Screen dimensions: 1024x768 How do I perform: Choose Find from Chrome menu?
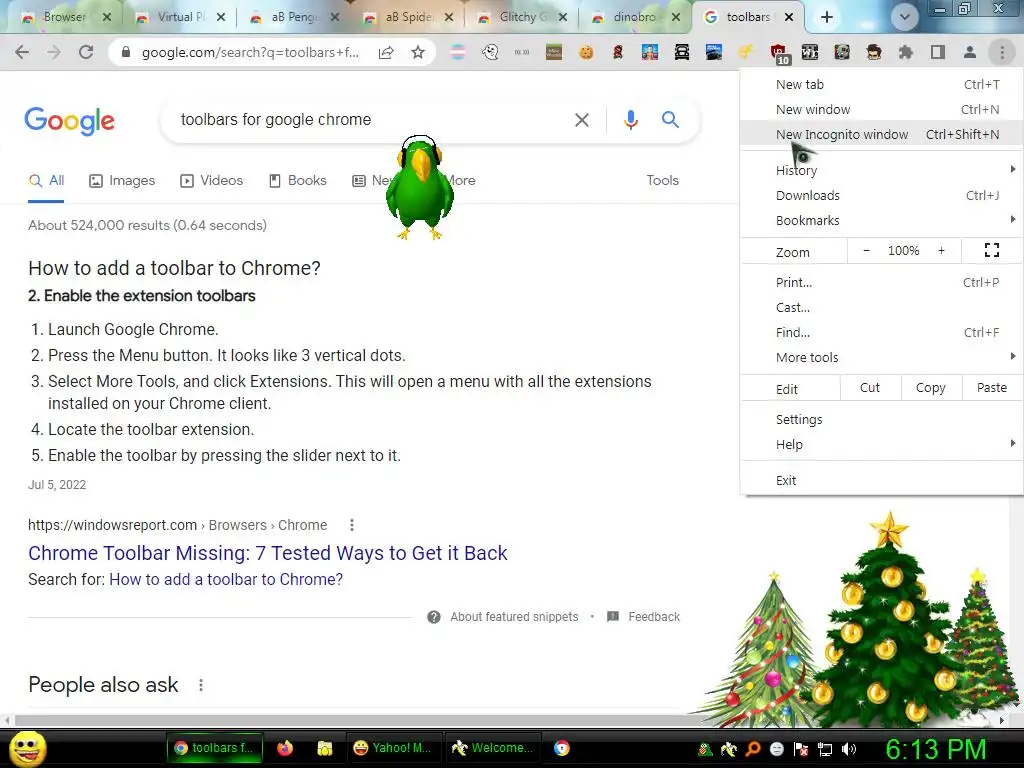[882, 332]
